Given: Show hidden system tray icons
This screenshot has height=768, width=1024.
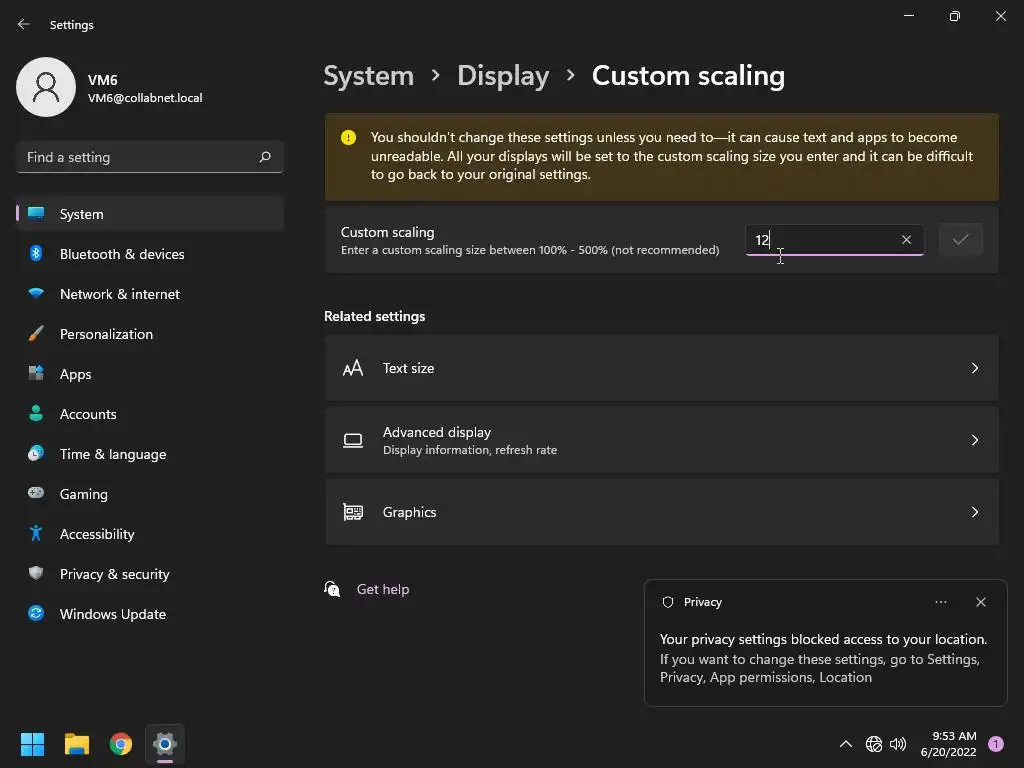Looking at the screenshot, I should [x=845, y=744].
